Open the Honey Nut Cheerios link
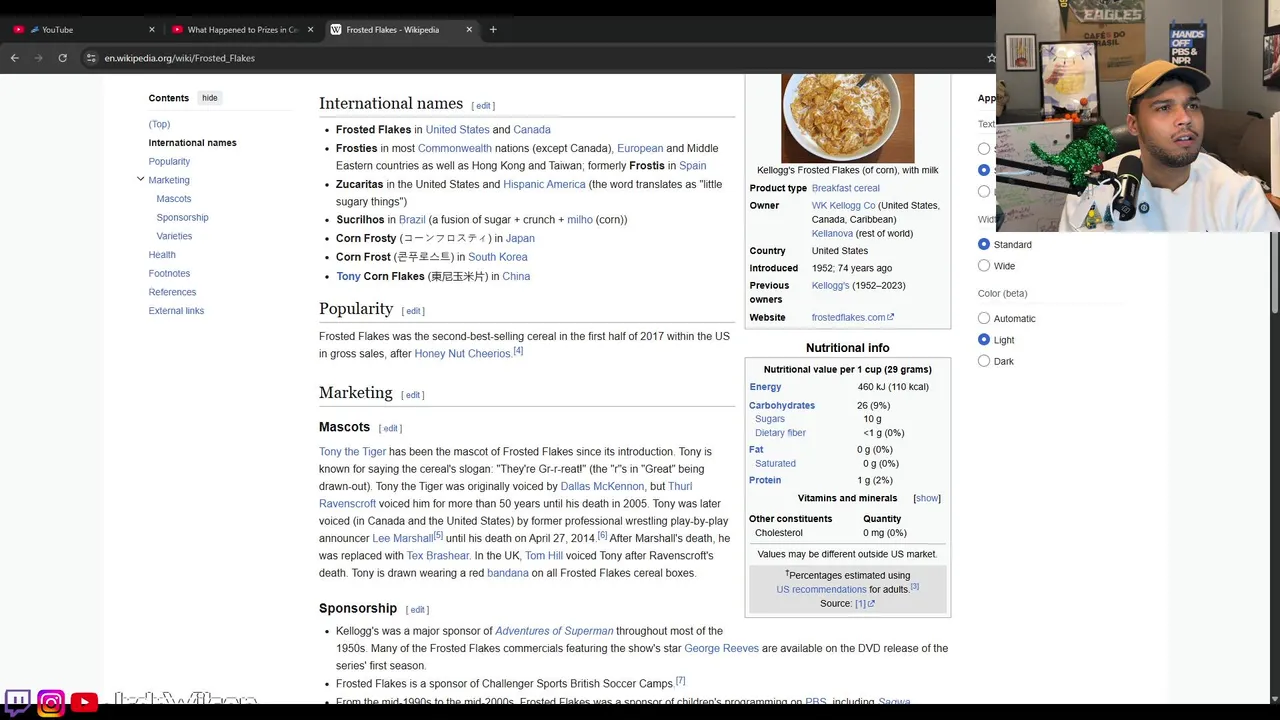The height and width of the screenshot is (720, 1280). click(463, 354)
